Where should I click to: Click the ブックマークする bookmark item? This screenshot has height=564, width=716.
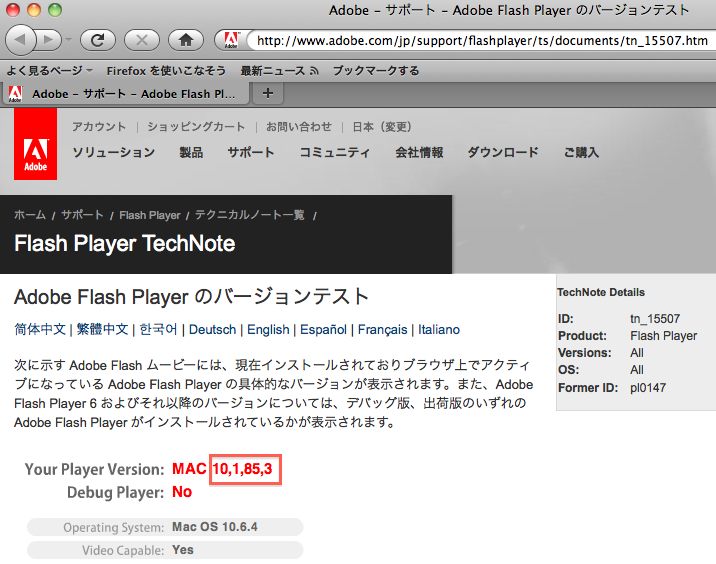pyautogui.click(x=376, y=71)
